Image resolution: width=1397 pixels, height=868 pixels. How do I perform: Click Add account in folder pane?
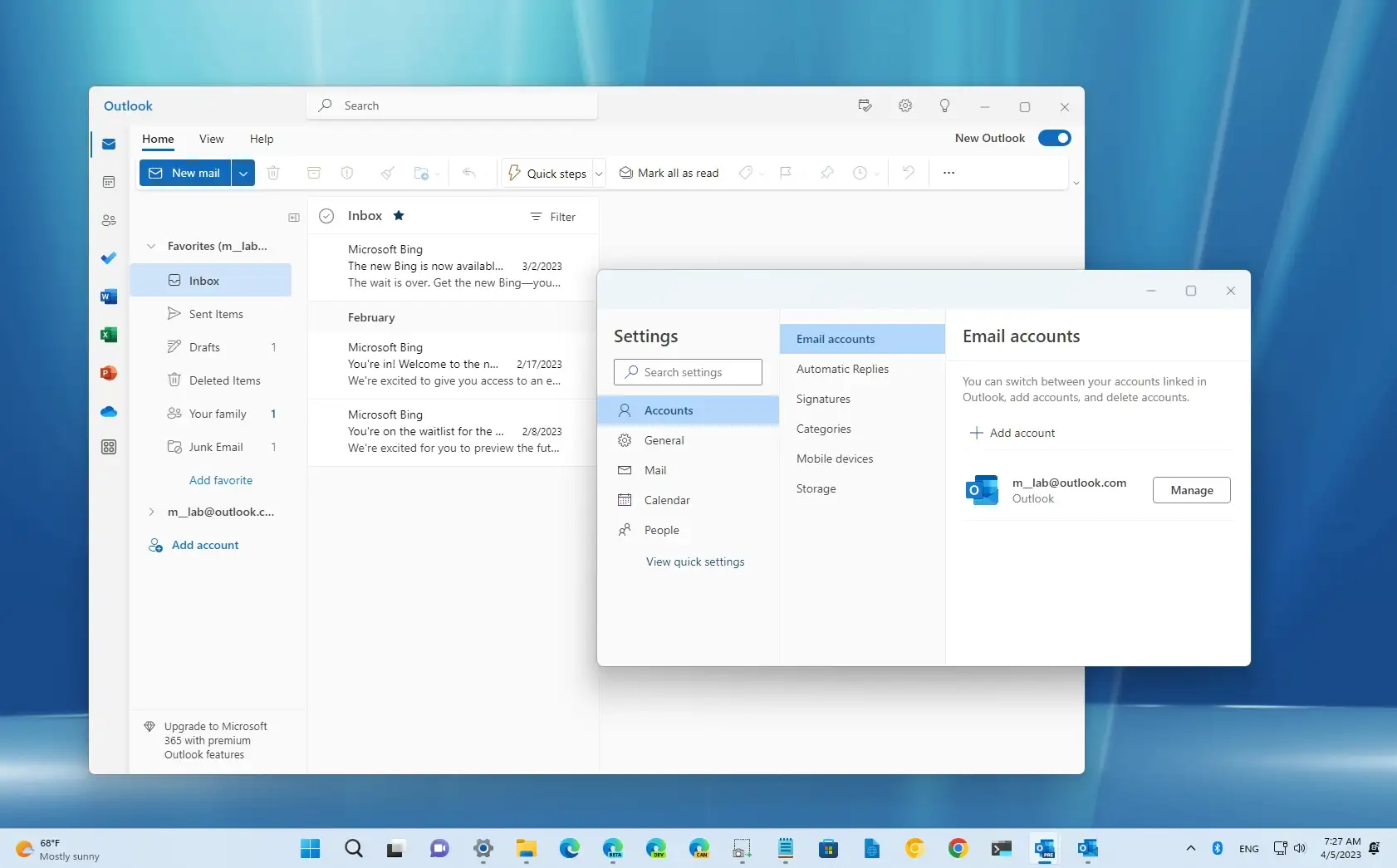194,545
